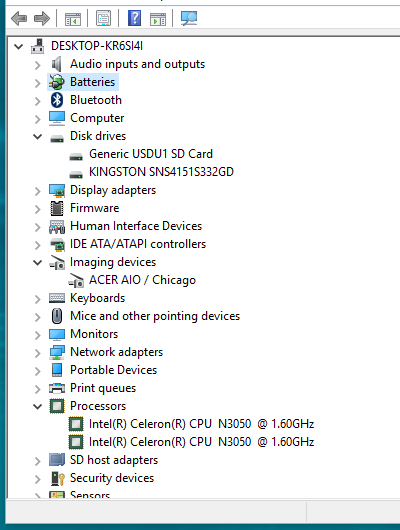Select the Batteries text label
The height and width of the screenshot is (530, 400).
coord(92,82)
